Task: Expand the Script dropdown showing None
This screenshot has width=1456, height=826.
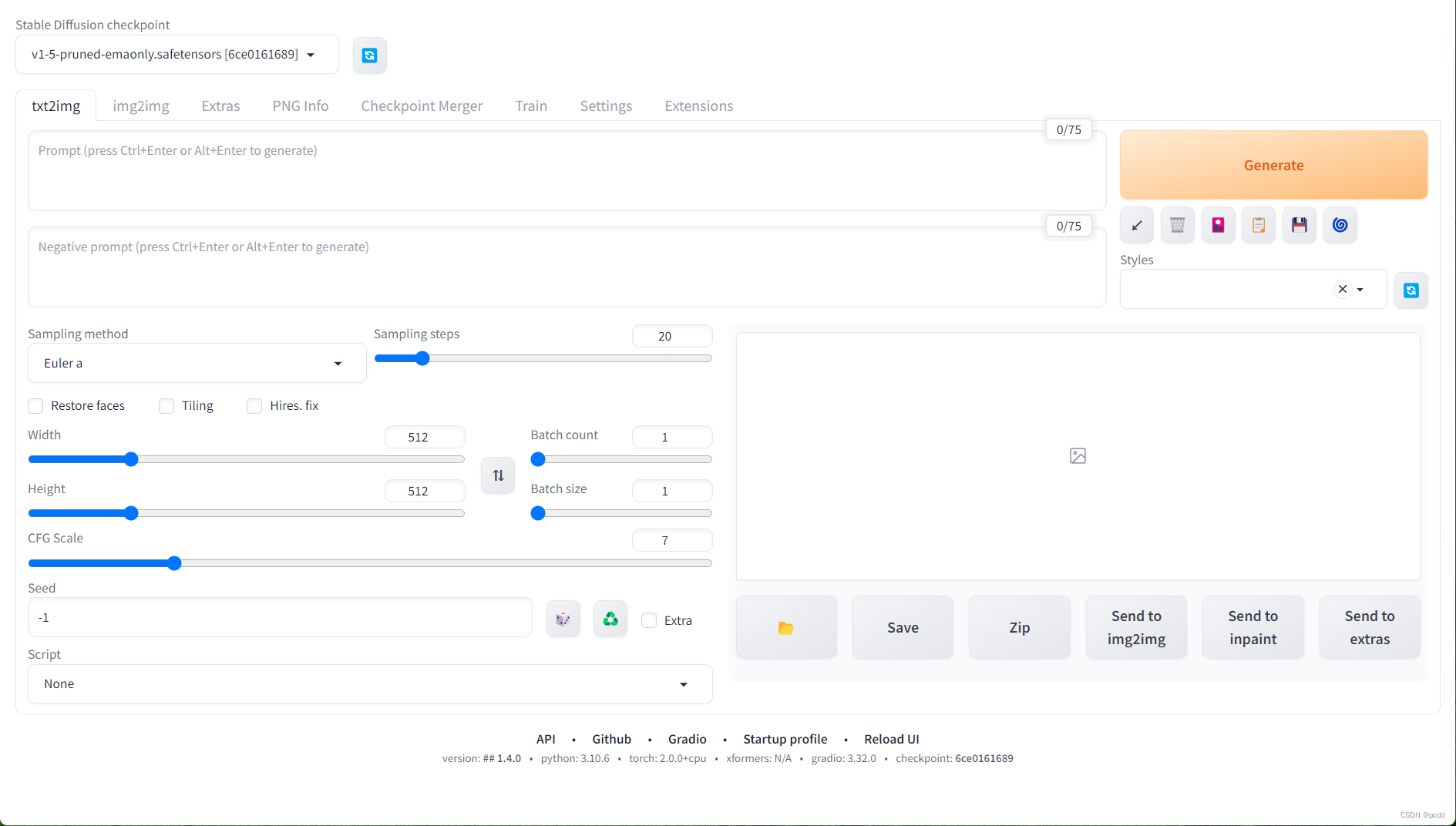Action: (370, 684)
